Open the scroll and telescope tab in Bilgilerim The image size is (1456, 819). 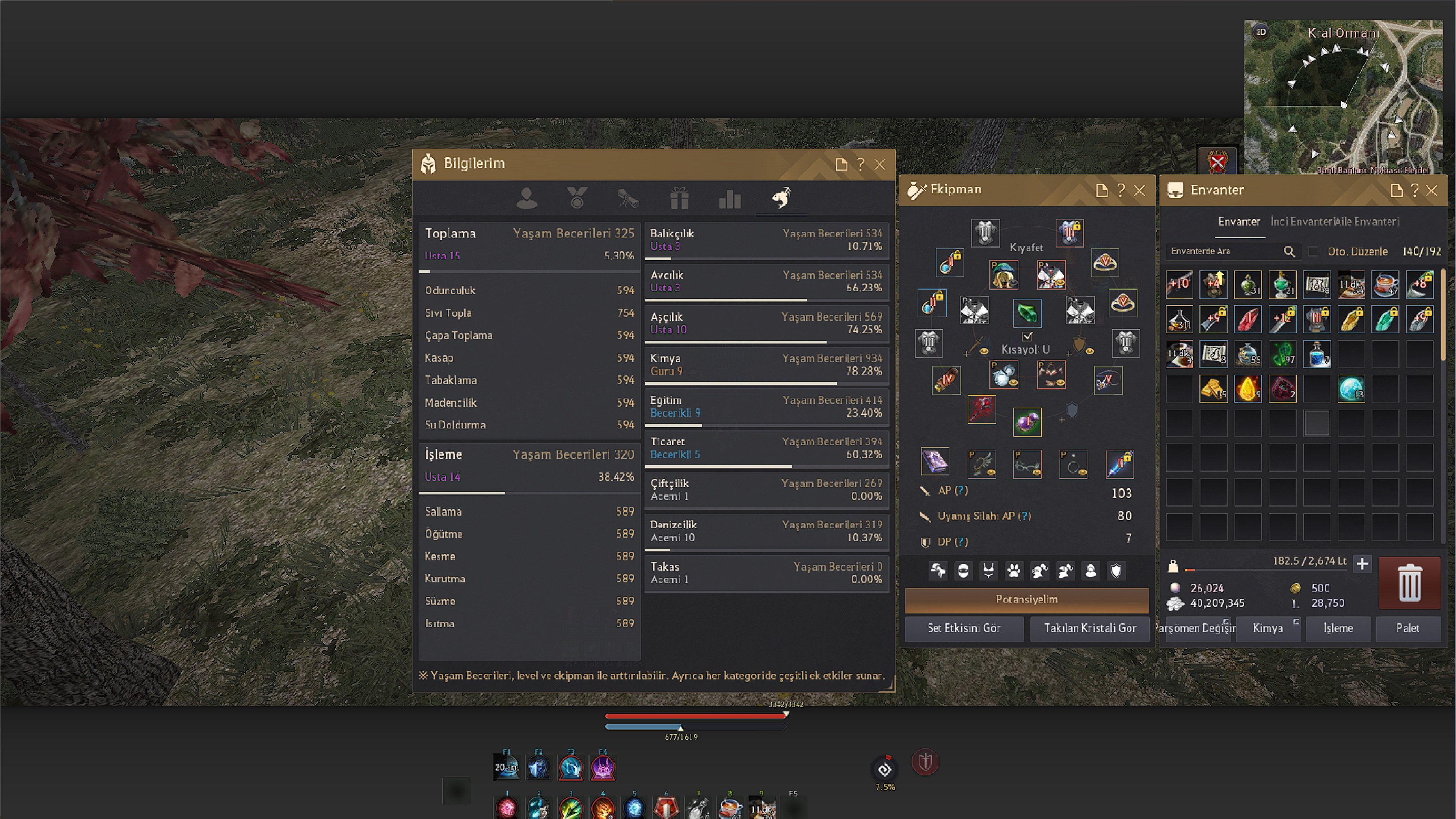pos(628,198)
